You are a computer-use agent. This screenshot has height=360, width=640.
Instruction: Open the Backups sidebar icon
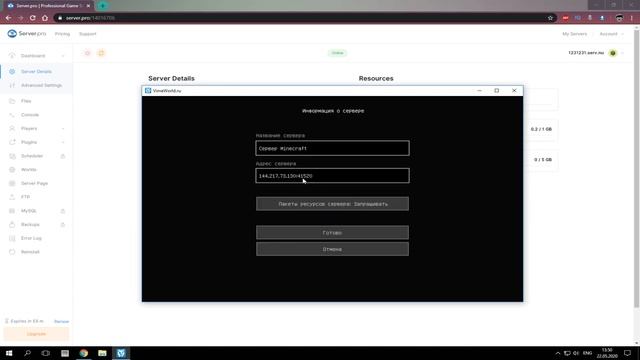pyautogui.click(x=12, y=224)
